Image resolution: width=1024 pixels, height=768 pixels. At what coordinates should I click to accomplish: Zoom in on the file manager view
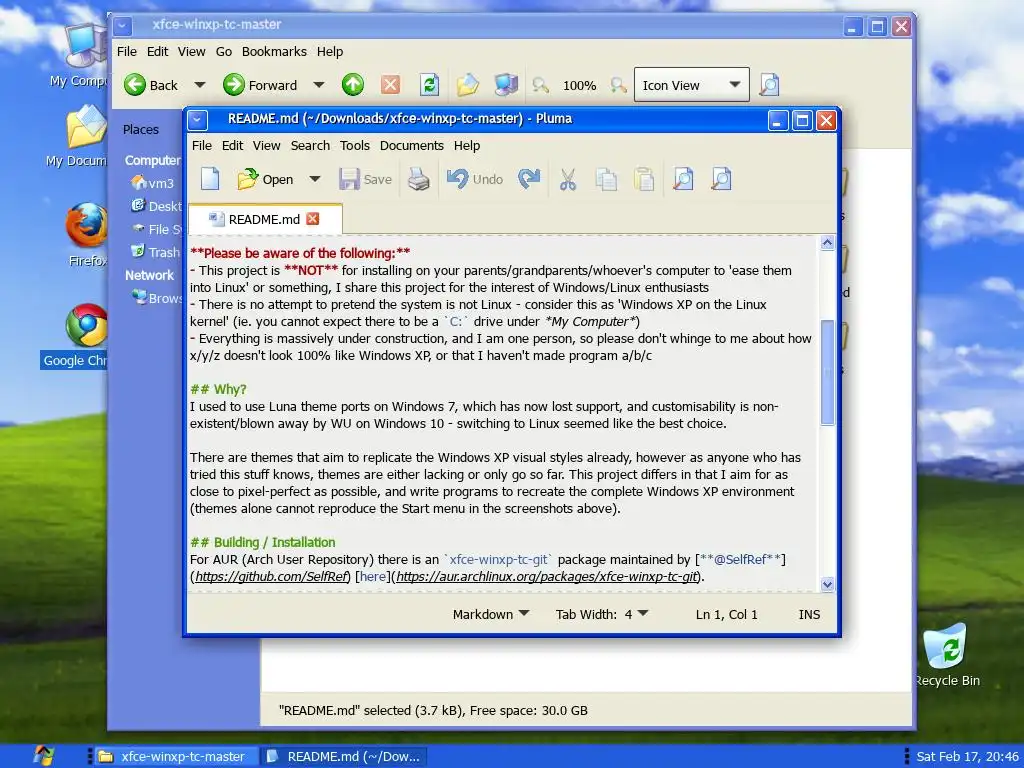[618, 85]
